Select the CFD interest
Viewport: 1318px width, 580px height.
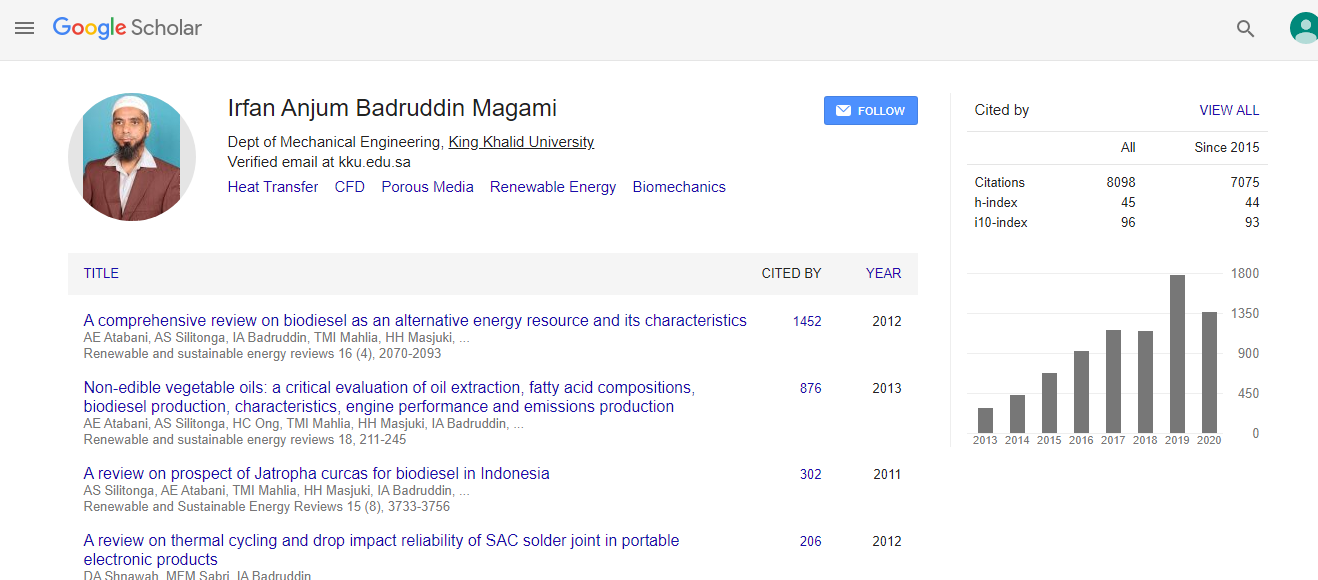pyautogui.click(x=350, y=187)
